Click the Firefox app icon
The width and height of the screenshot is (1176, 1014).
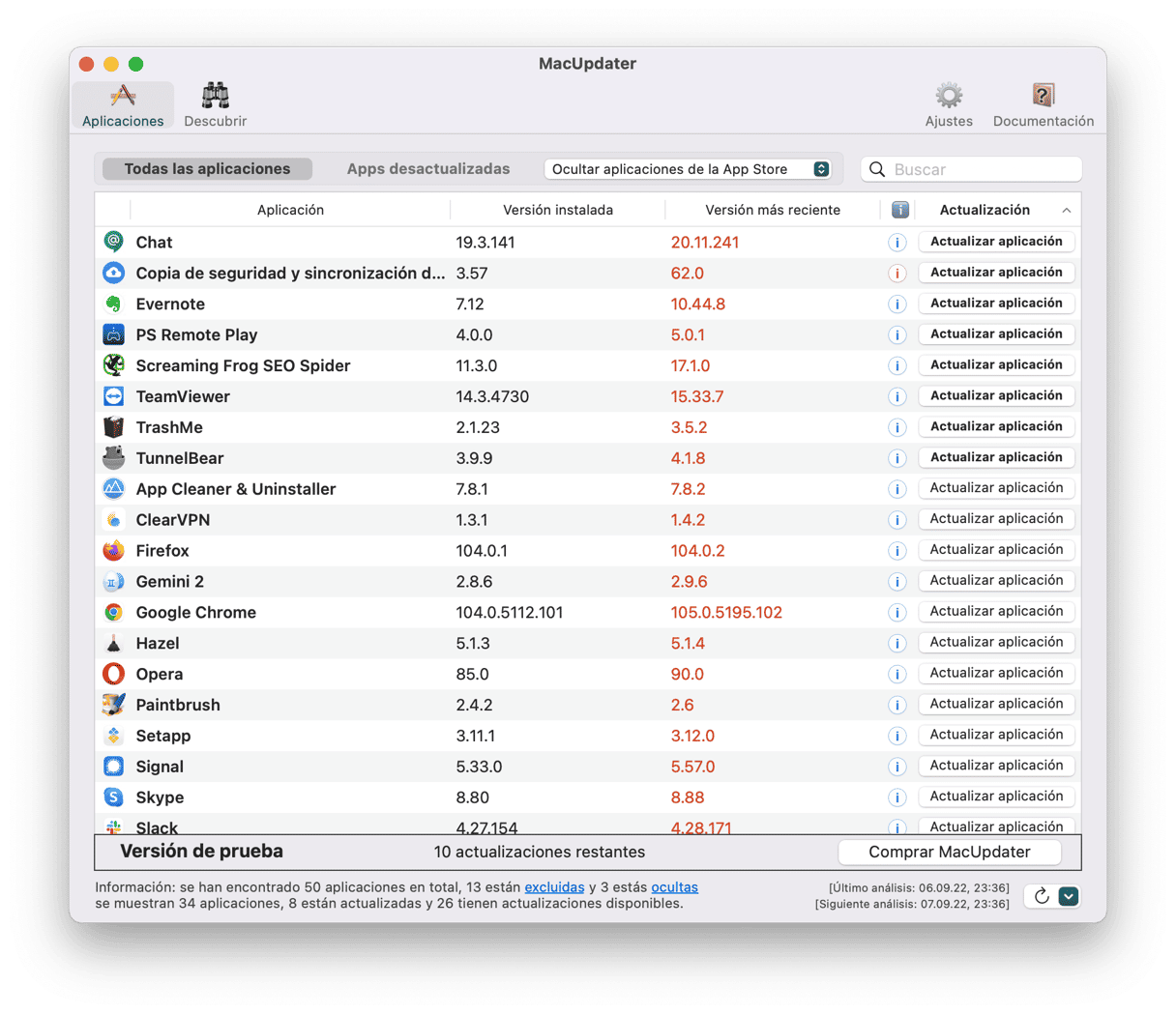pos(114,551)
